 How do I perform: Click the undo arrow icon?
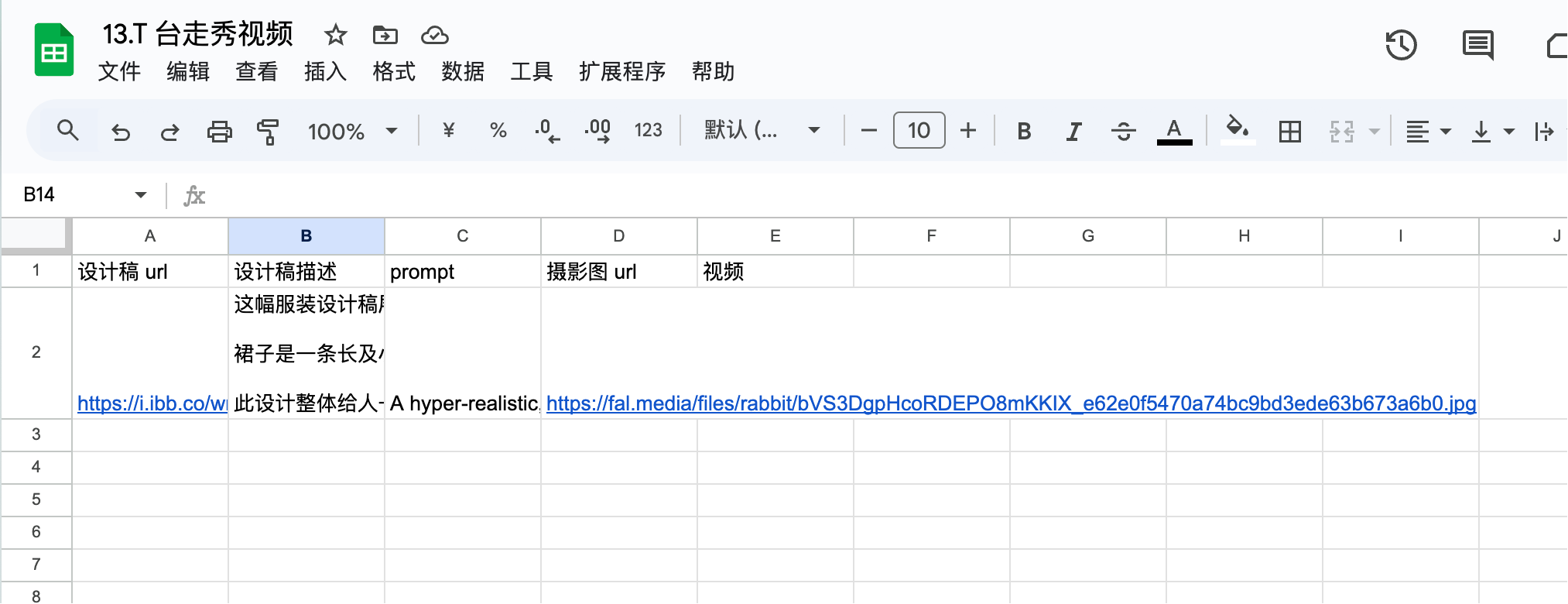(x=121, y=131)
